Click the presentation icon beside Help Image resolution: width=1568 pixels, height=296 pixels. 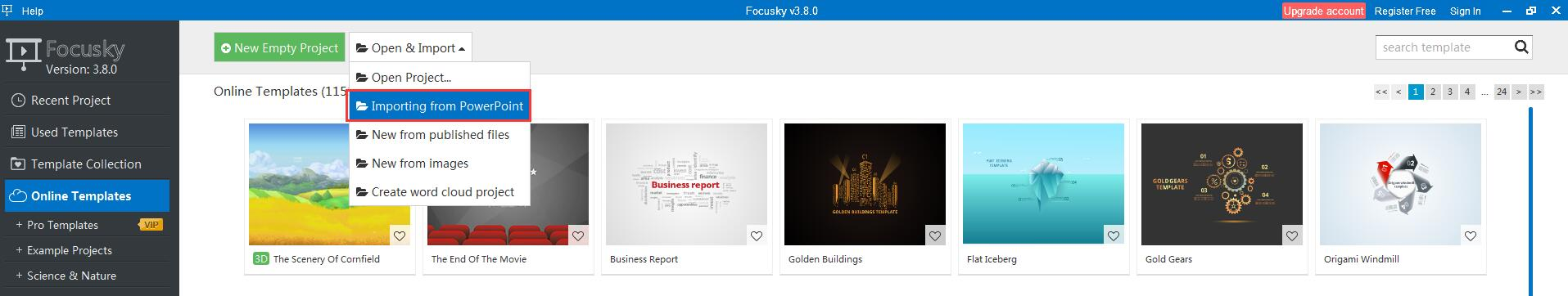[7, 10]
